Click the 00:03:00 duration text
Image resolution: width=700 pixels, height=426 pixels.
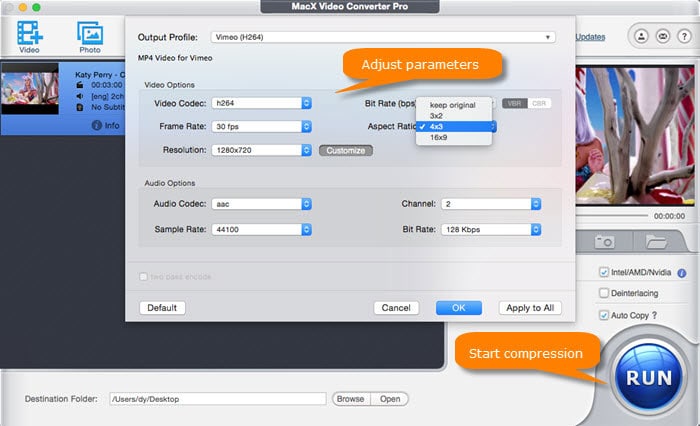[107, 85]
